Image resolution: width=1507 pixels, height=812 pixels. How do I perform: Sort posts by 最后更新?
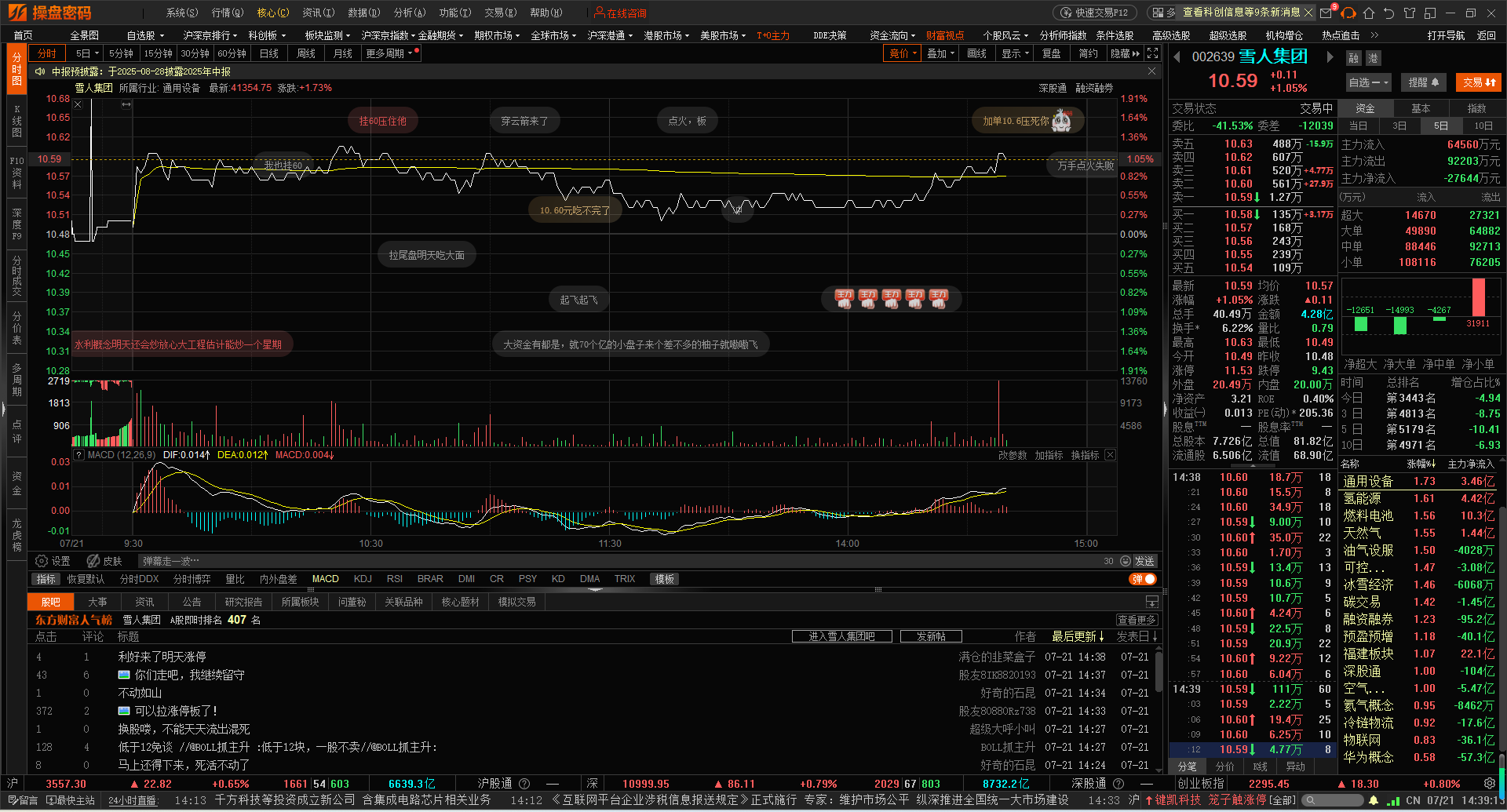click(x=1078, y=636)
